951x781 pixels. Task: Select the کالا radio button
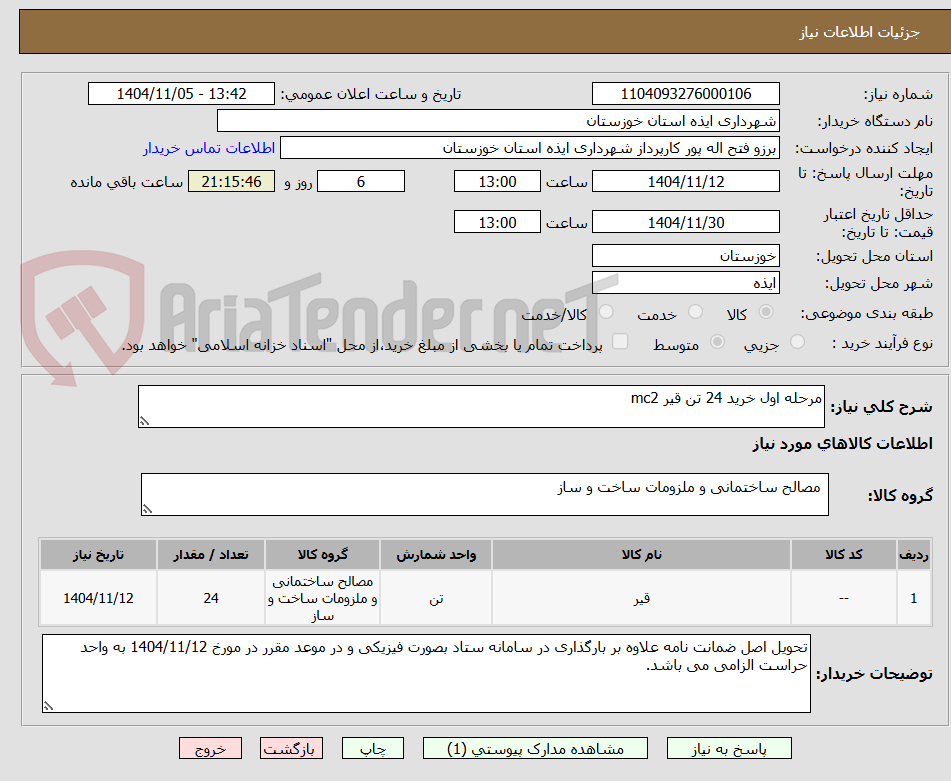(766, 312)
